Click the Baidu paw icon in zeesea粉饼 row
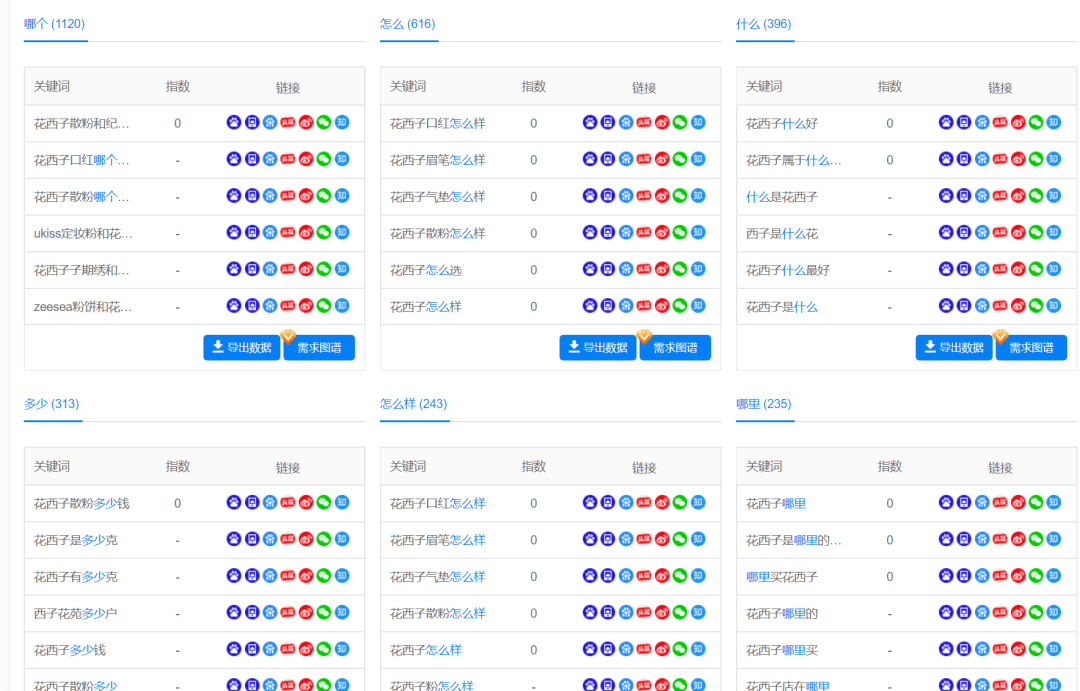 pyautogui.click(x=234, y=306)
